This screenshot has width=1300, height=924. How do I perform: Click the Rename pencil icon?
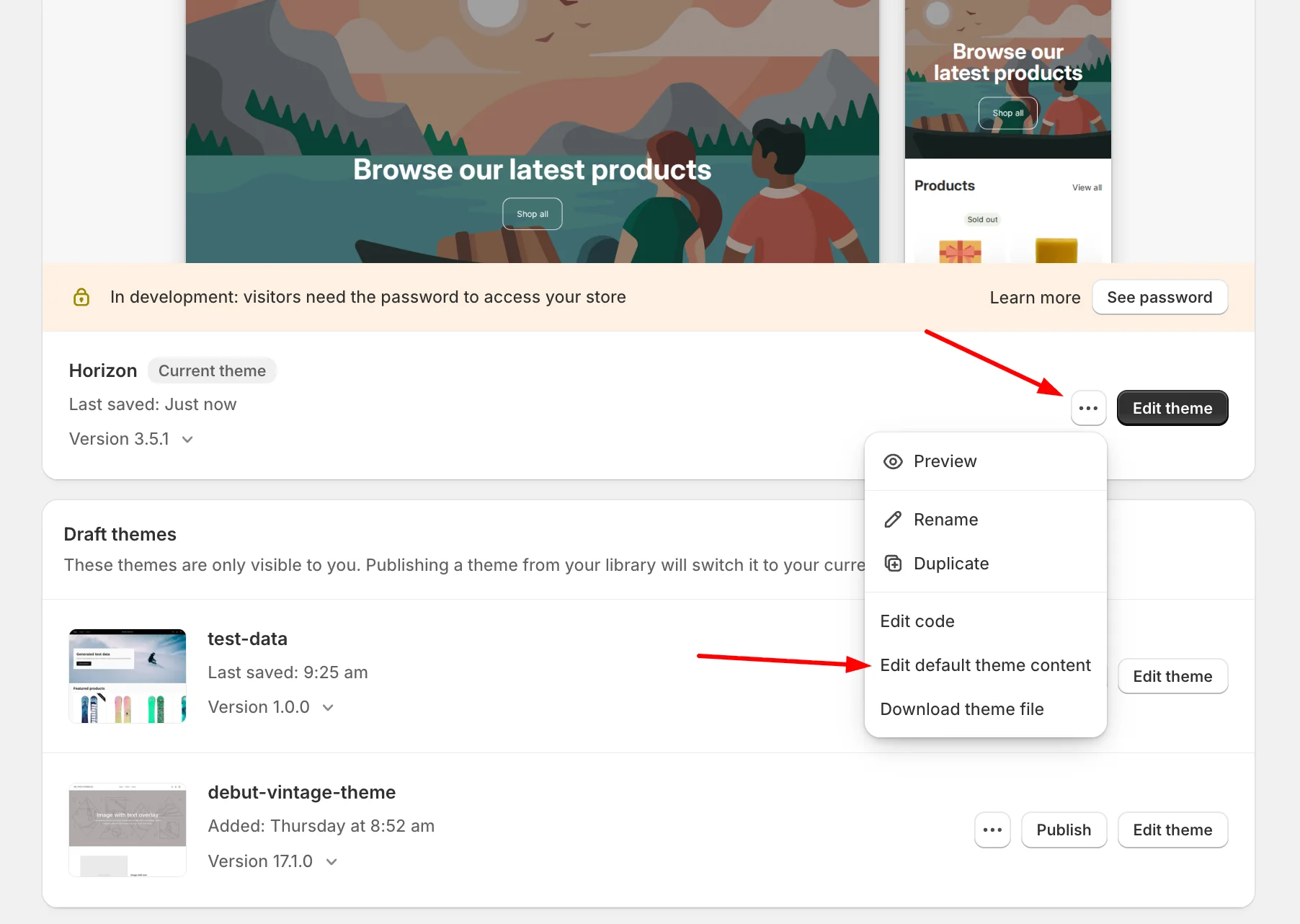893,519
